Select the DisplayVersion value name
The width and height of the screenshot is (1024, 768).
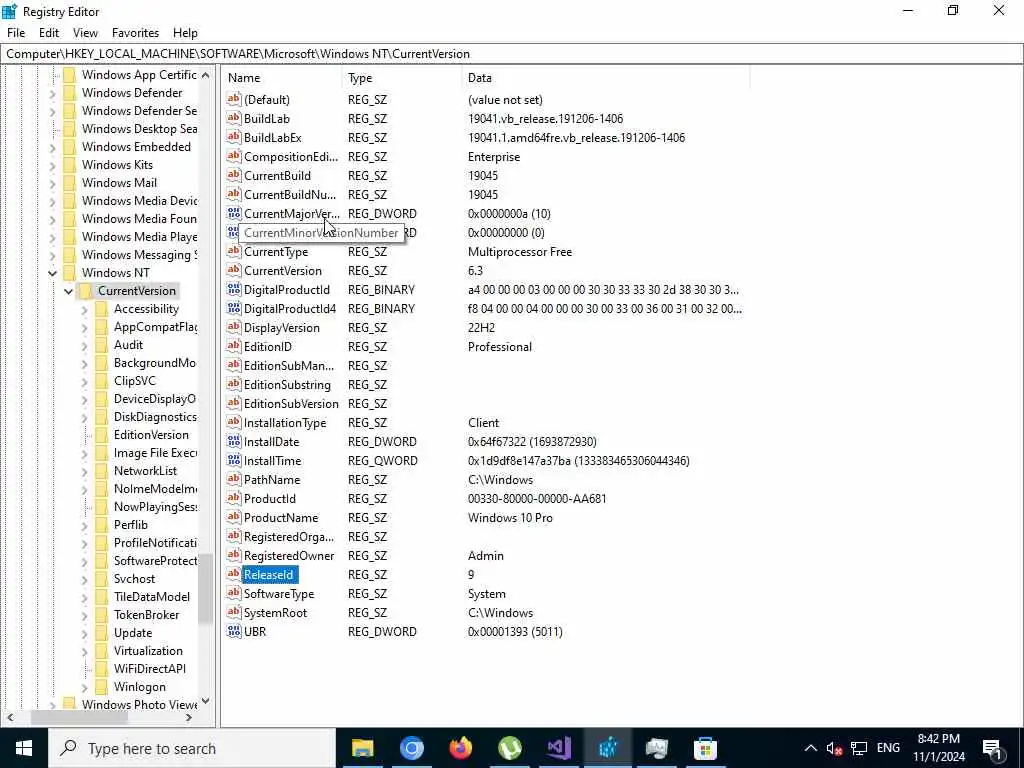pos(281,327)
